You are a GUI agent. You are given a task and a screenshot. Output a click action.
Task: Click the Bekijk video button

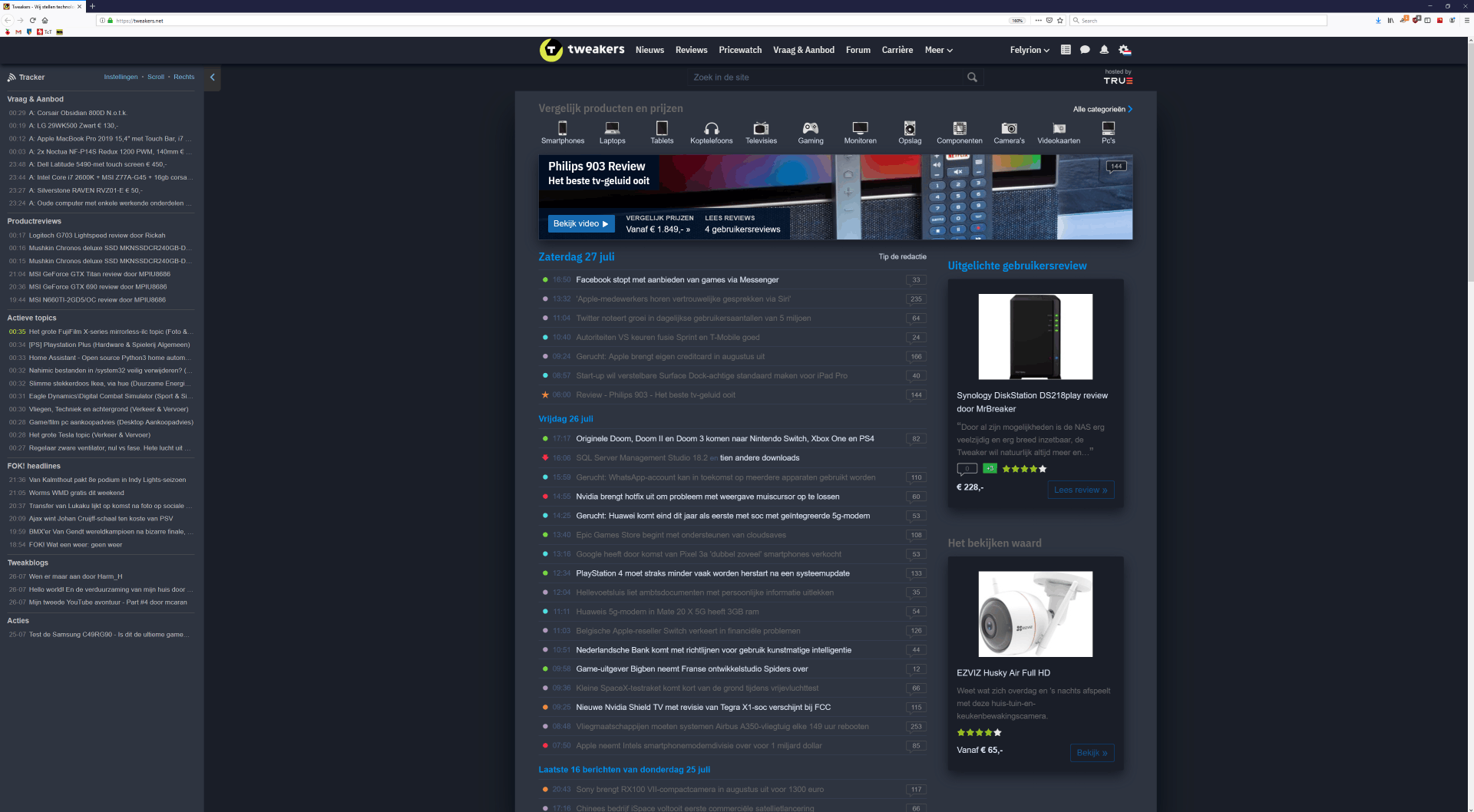pyautogui.click(x=580, y=224)
